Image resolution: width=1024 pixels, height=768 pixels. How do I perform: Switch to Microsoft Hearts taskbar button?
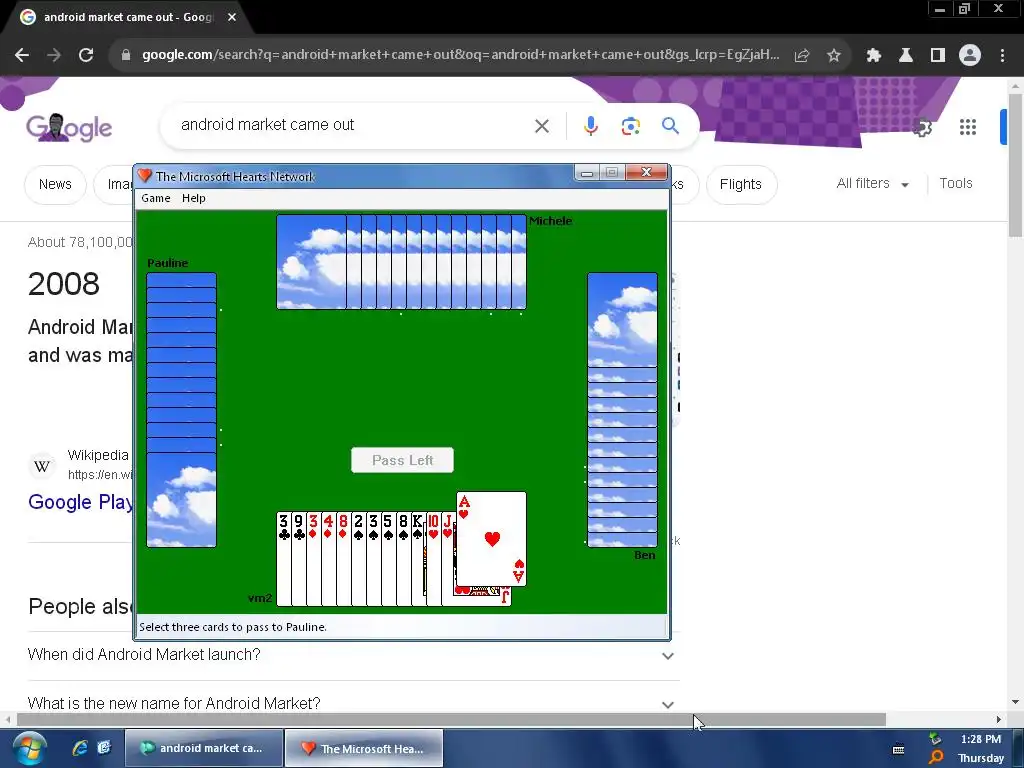364,748
